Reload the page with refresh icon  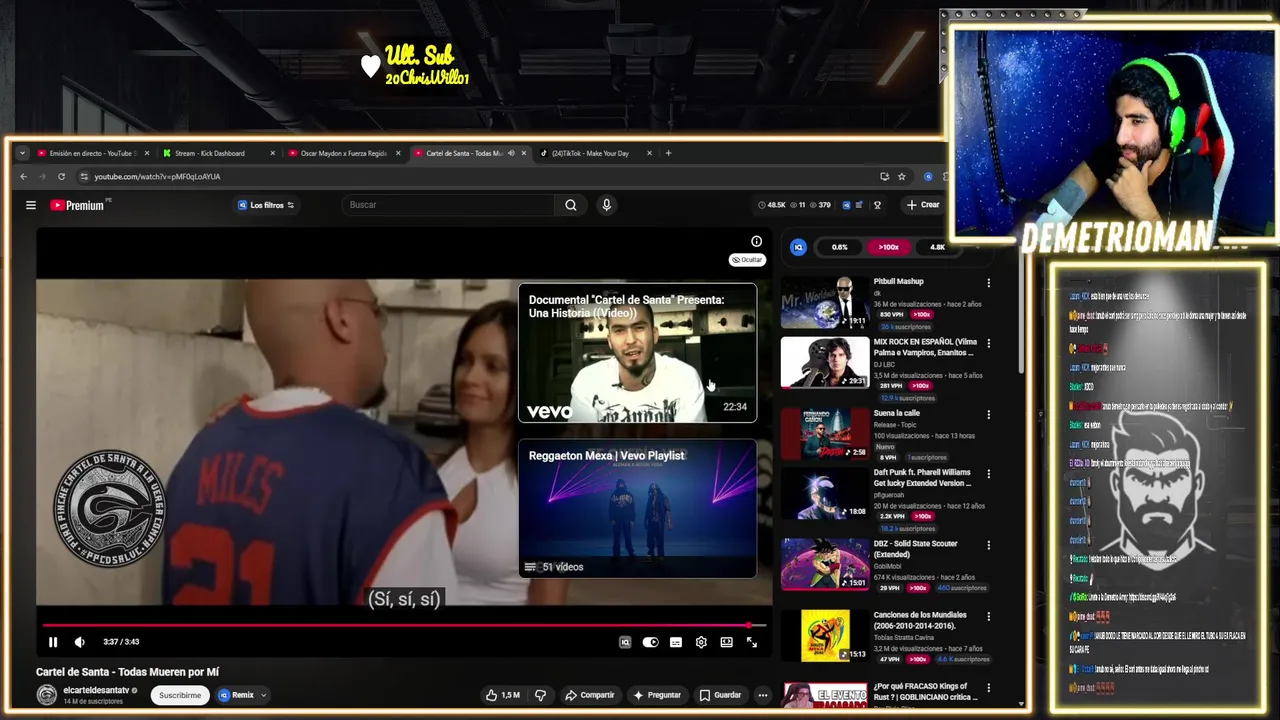point(61,177)
